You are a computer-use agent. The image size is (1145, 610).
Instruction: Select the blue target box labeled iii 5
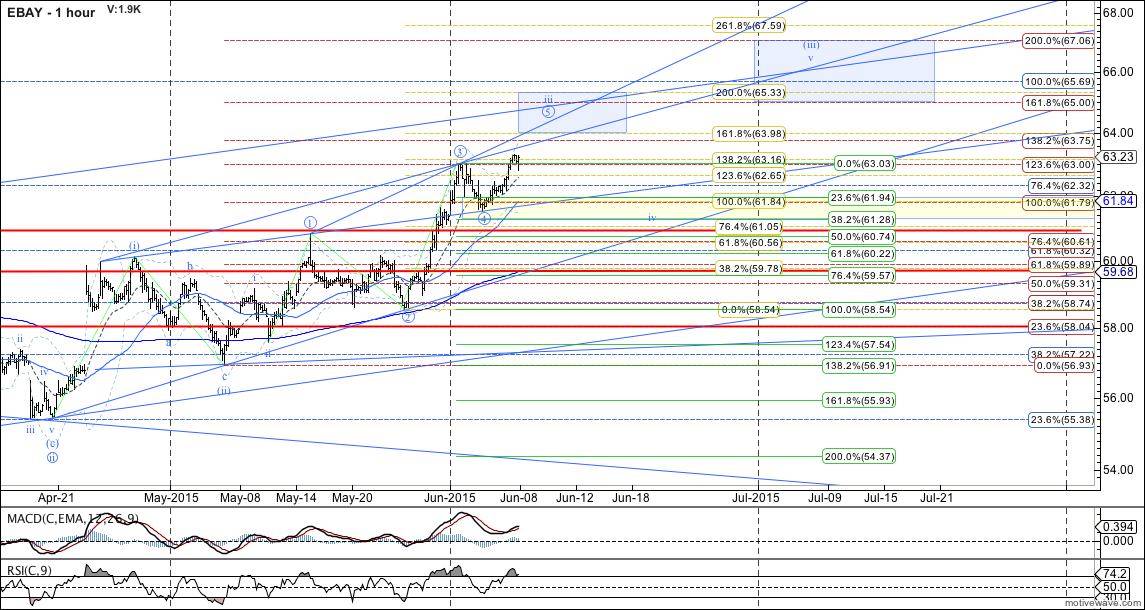point(572,113)
